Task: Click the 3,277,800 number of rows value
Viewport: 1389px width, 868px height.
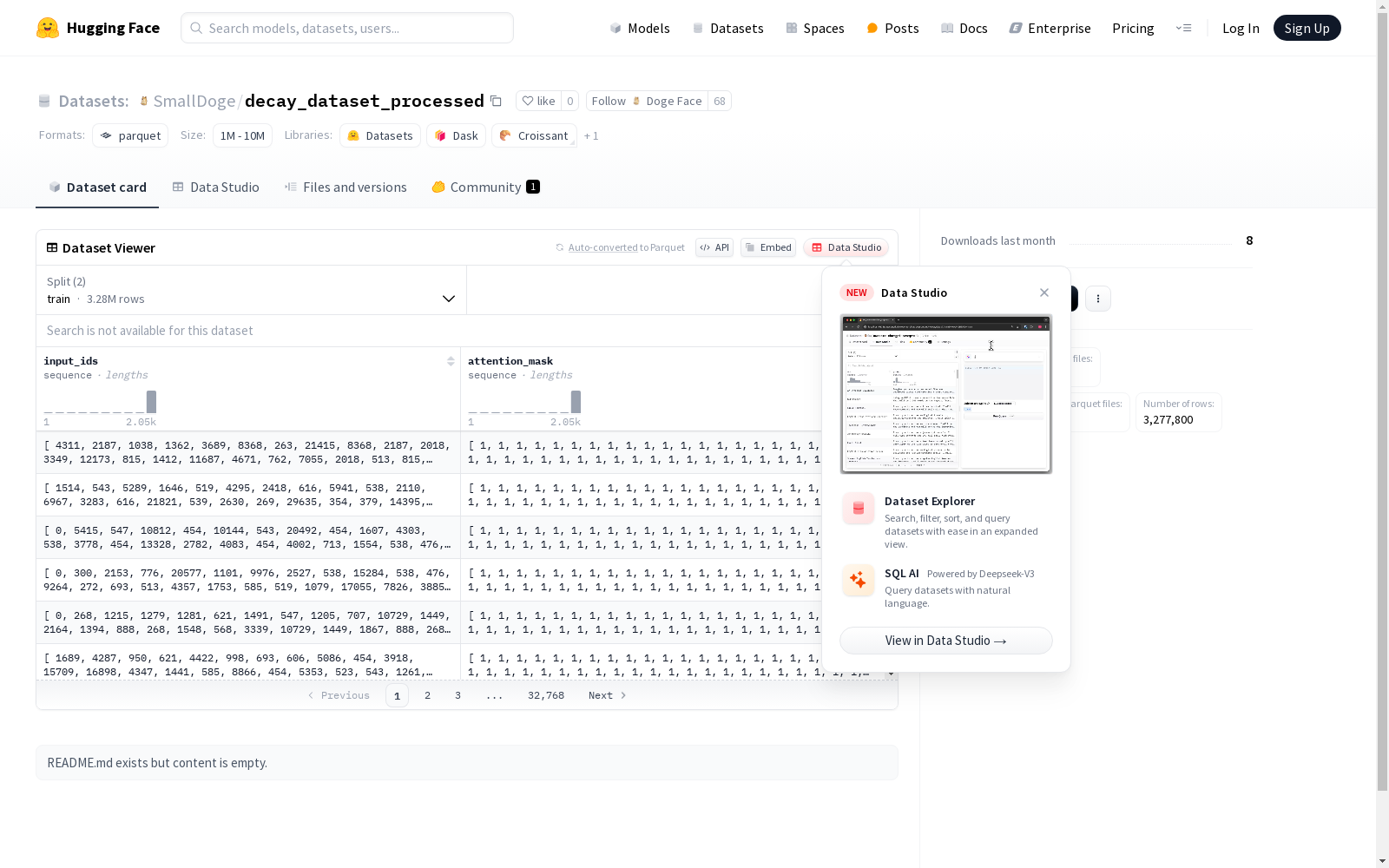Action: (x=1168, y=420)
